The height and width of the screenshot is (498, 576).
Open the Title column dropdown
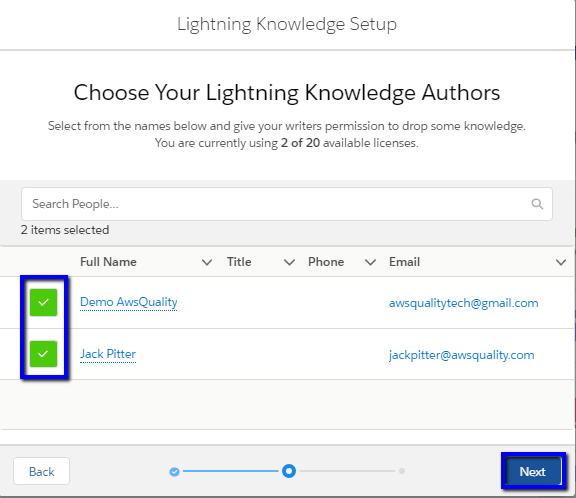click(289, 262)
